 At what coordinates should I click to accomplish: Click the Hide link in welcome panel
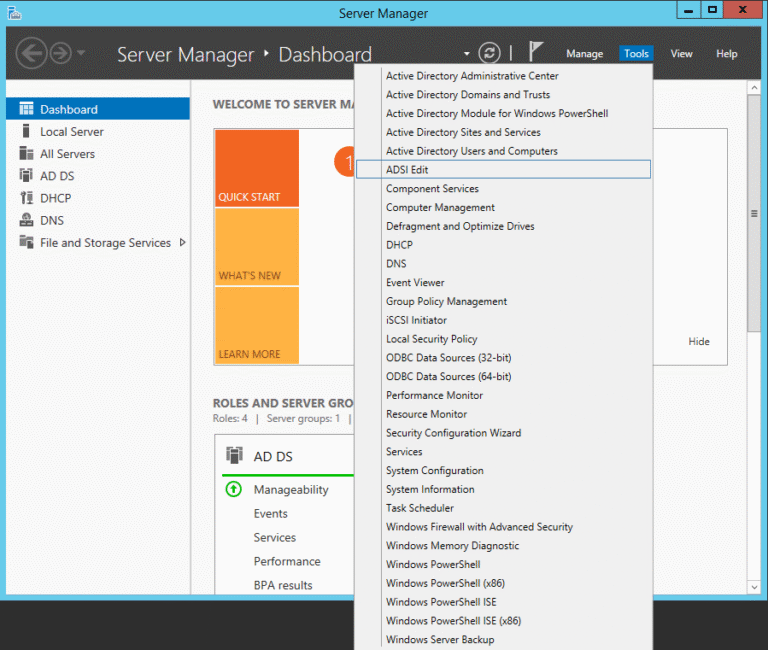[x=699, y=342]
